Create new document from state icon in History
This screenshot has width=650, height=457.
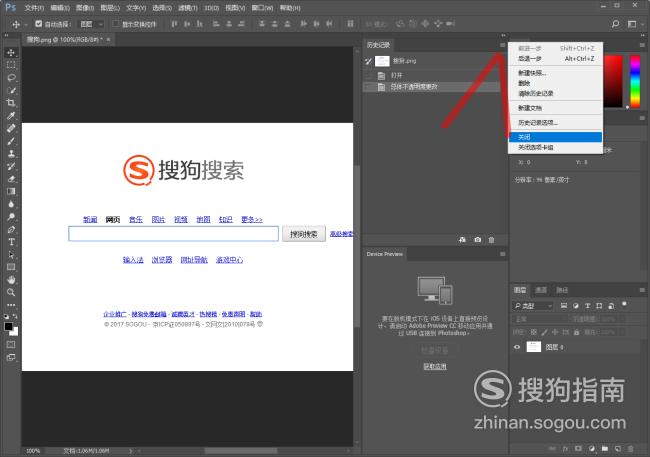click(463, 240)
